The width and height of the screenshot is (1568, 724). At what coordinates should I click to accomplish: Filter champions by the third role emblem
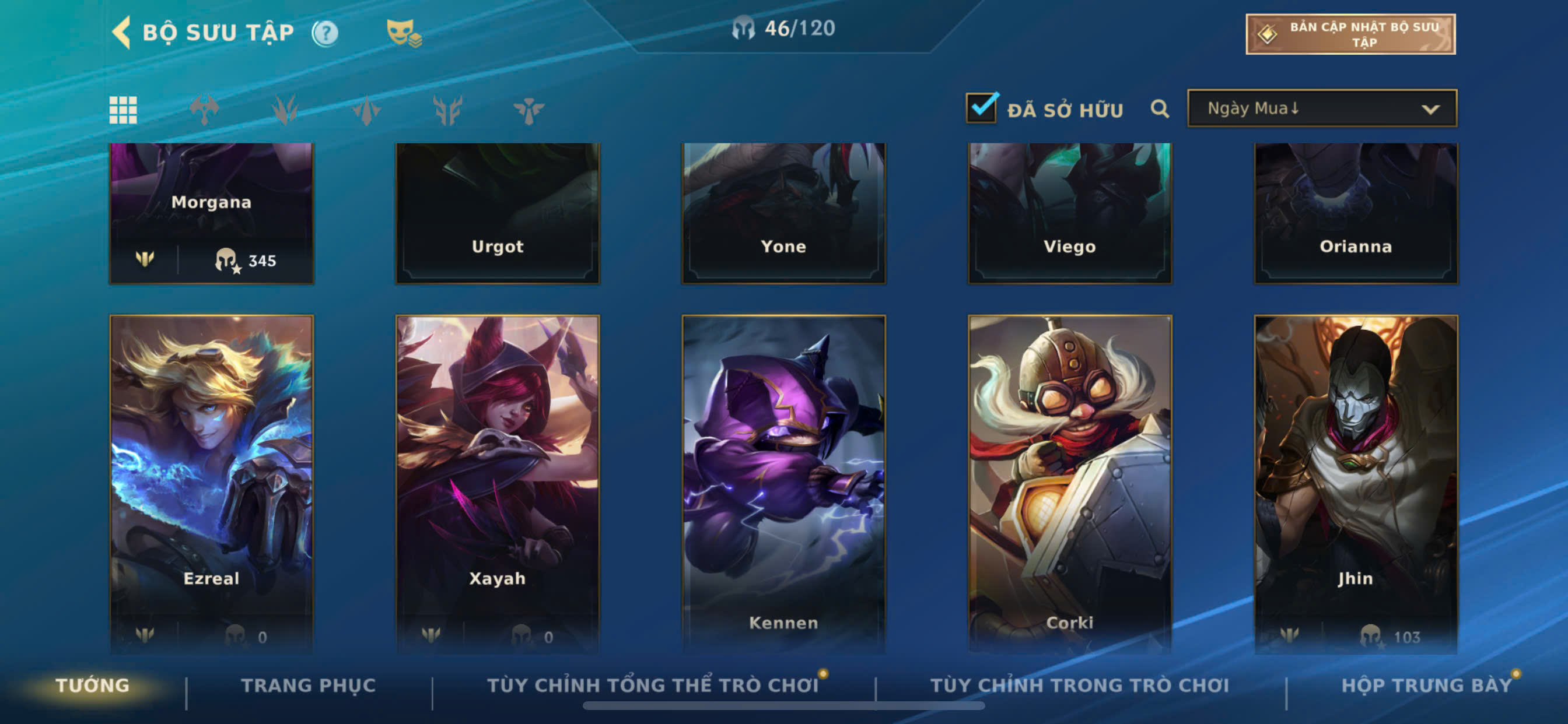pyautogui.click(x=366, y=110)
